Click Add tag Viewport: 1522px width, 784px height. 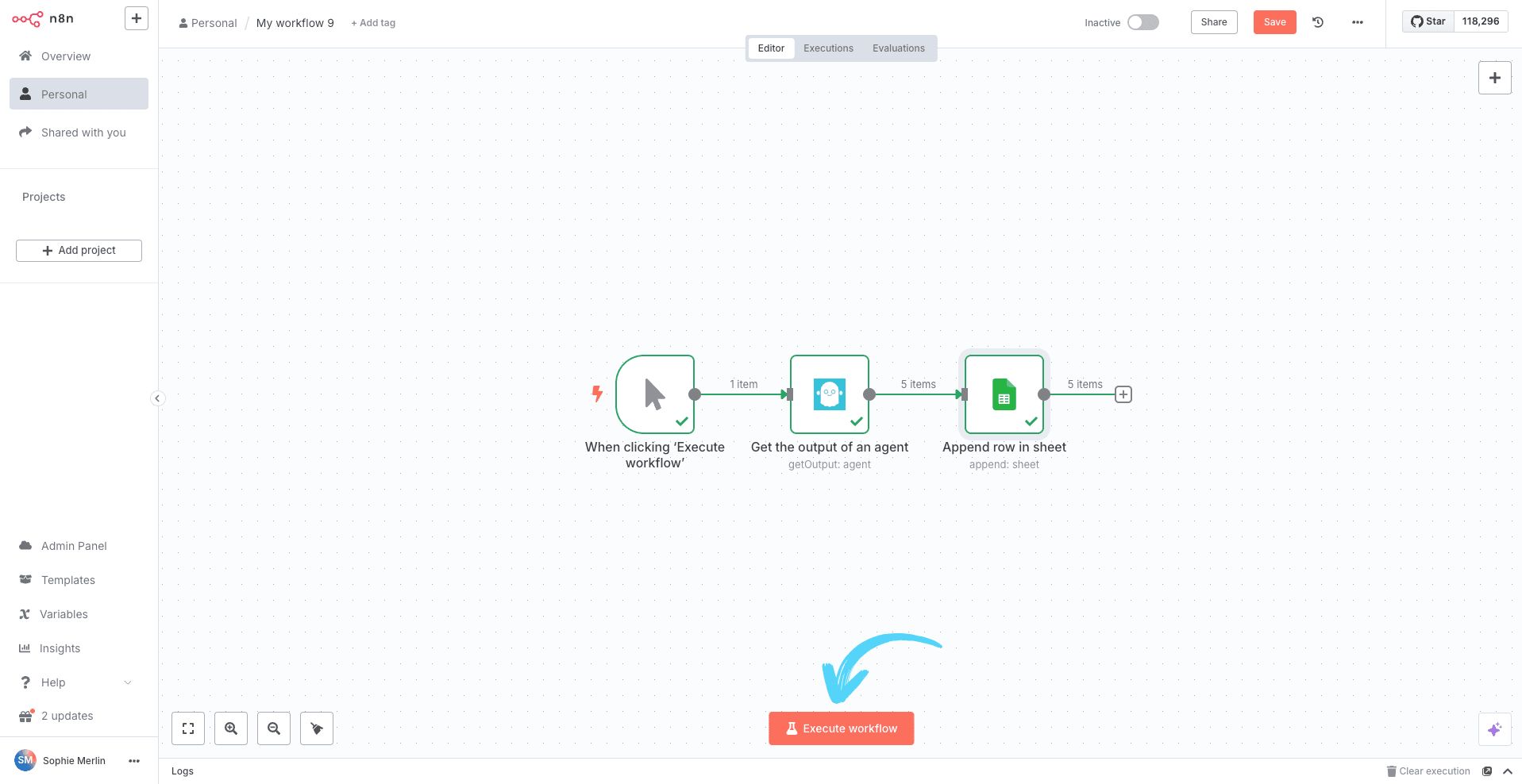tap(373, 23)
